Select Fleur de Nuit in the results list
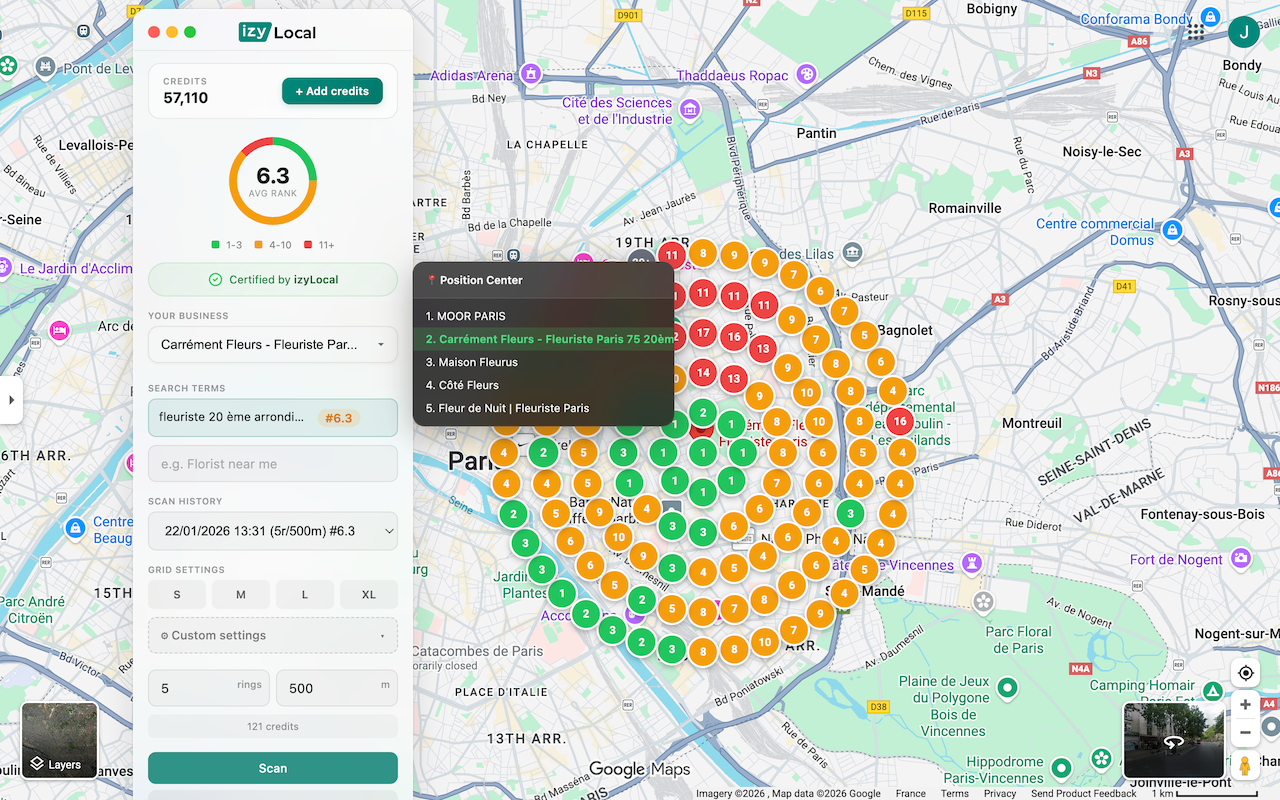 click(544, 408)
